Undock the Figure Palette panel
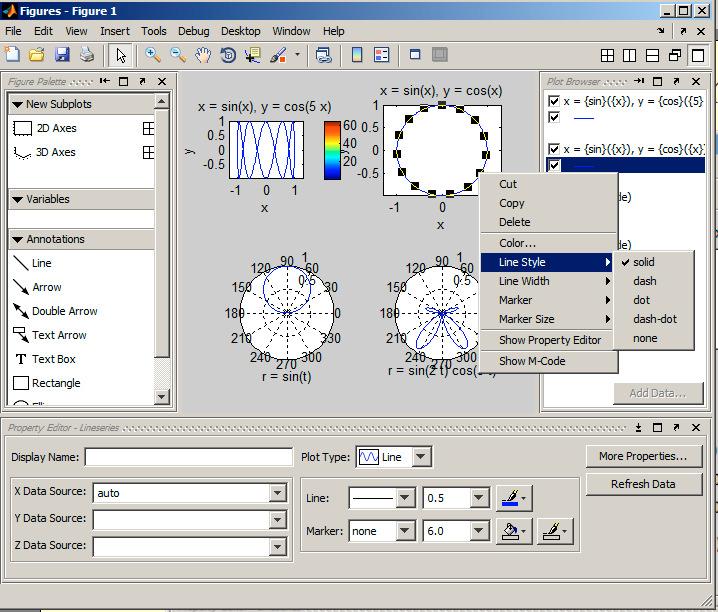The image size is (718, 612). (142, 81)
